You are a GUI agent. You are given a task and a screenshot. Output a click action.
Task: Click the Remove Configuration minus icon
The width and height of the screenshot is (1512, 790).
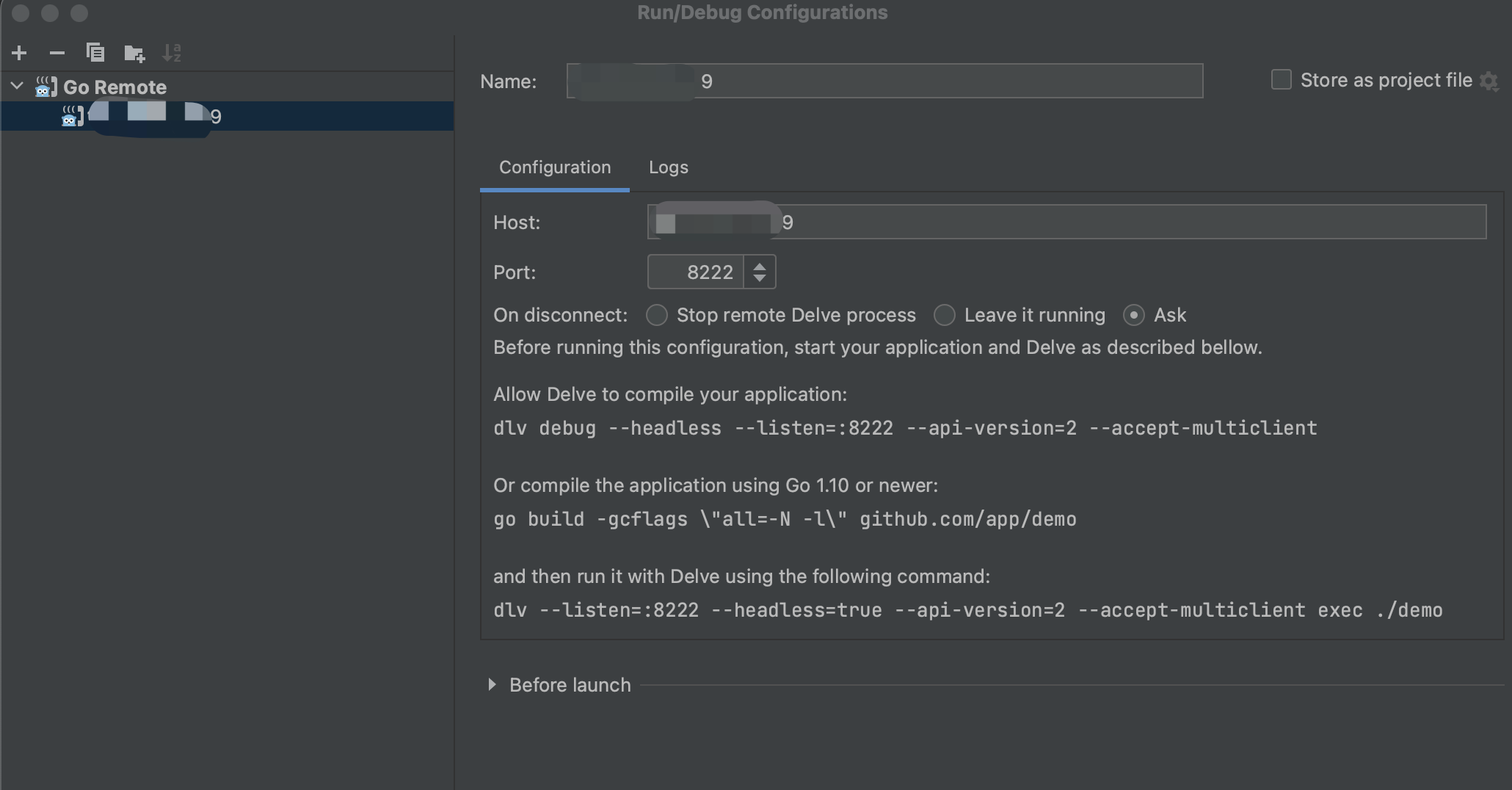(x=57, y=53)
